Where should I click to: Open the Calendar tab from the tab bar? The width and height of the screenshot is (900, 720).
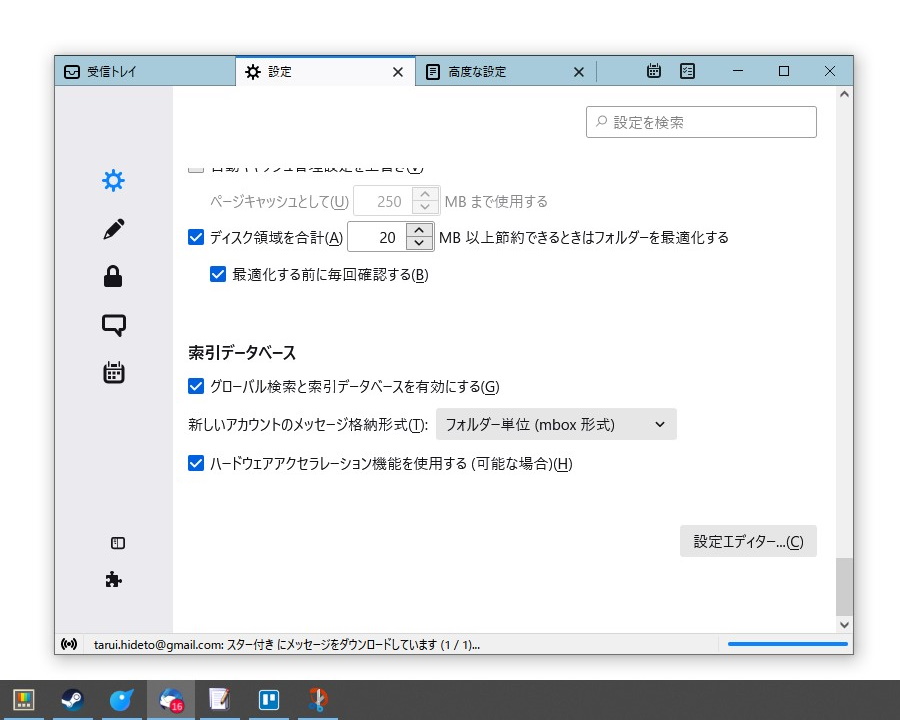pos(654,71)
